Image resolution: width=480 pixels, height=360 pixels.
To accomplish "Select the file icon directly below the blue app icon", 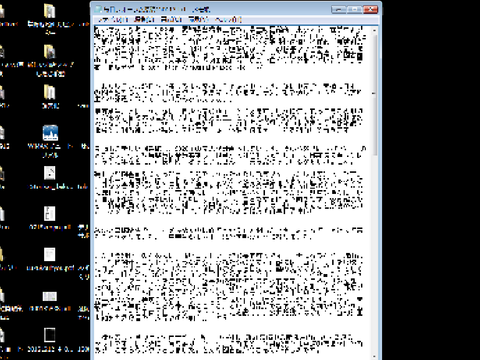I will 50,173.
